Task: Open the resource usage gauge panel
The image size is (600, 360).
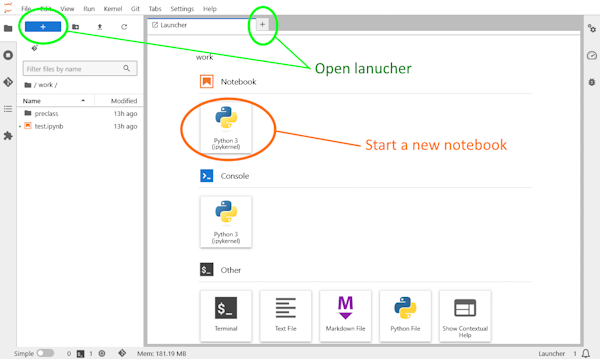Action: (592, 55)
